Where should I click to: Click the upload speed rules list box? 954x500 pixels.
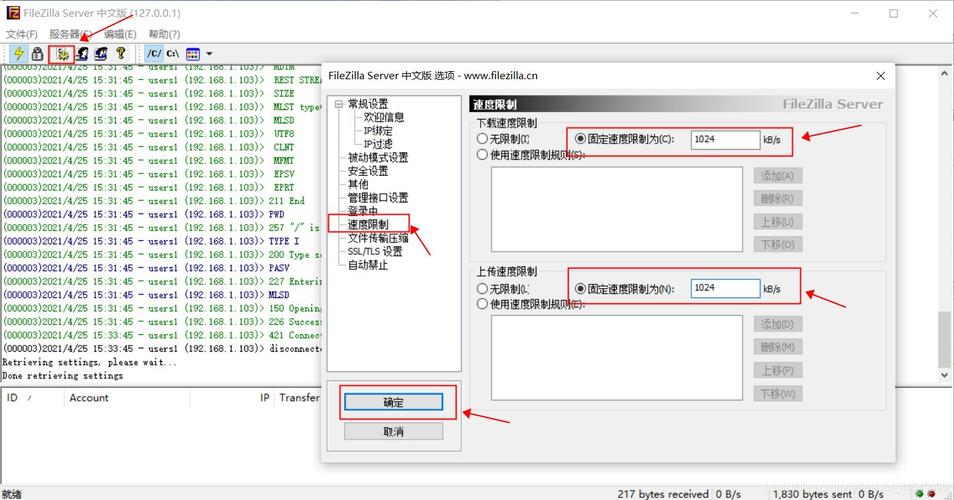point(617,358)
